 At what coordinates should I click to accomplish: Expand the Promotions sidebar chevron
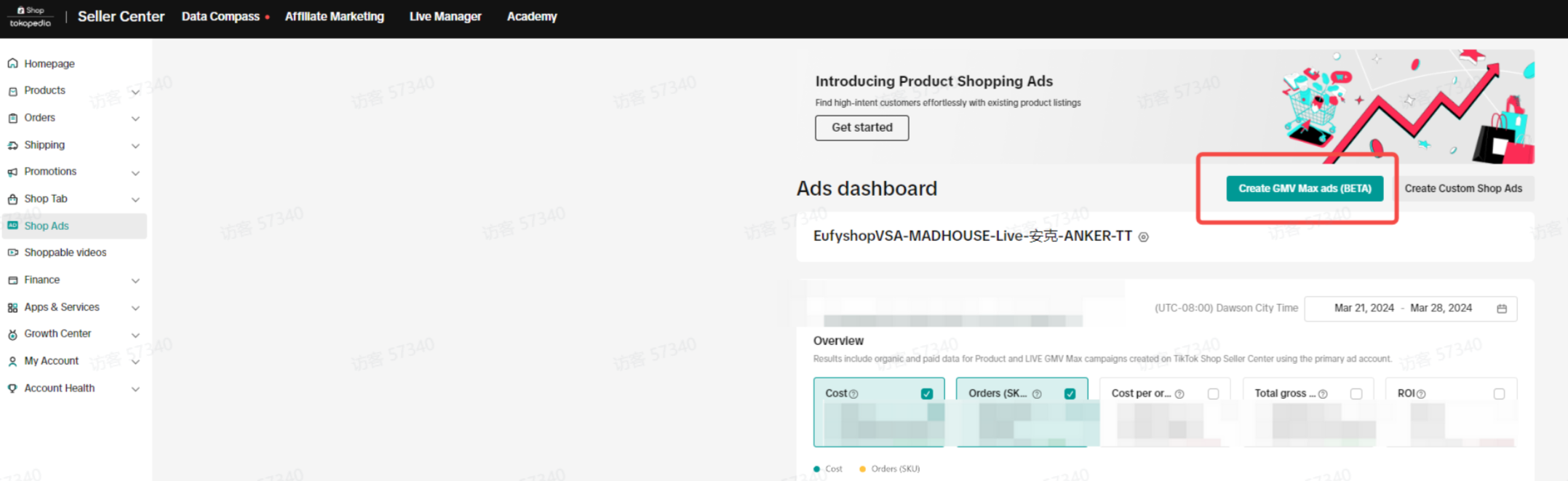(135, 172)
